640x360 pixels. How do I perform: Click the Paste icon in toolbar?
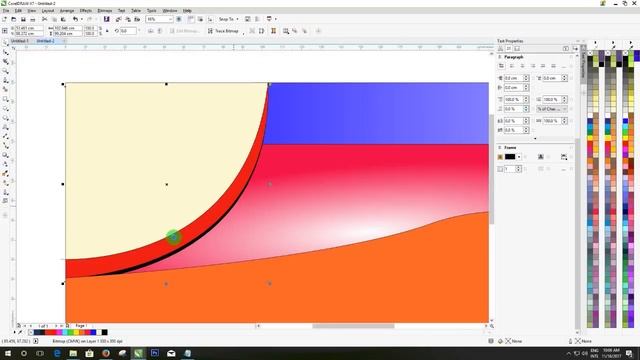[x=63, y=19]
